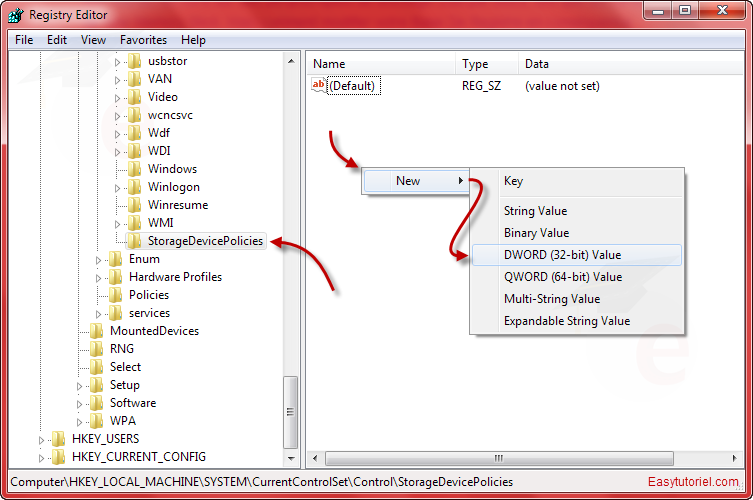Screen dimensions: 753x500
Task: Click the values pane horizontal scrollbar thumb
Action: 499,458
